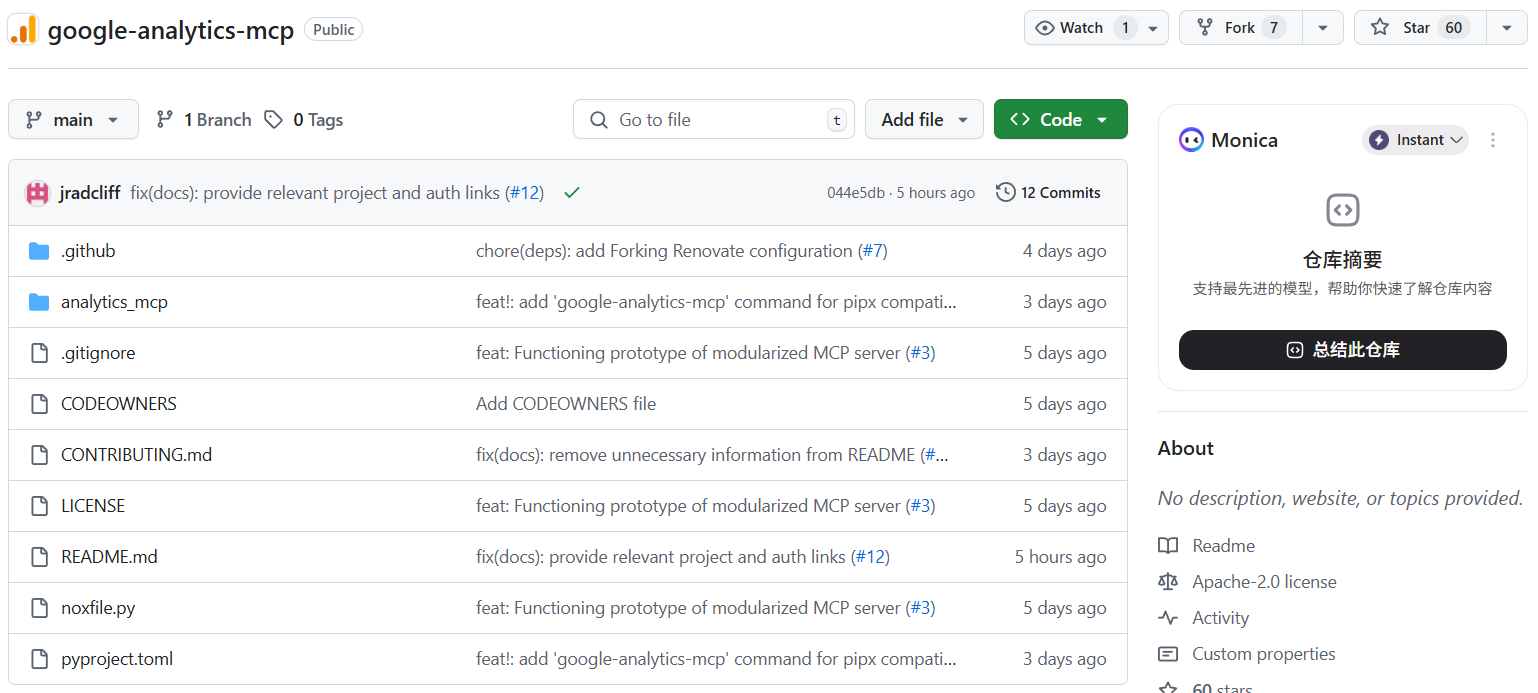Open Monica panel three-dot more options
The image size is (1538, 693).
pyautogui.click(x=1493, y=140)
